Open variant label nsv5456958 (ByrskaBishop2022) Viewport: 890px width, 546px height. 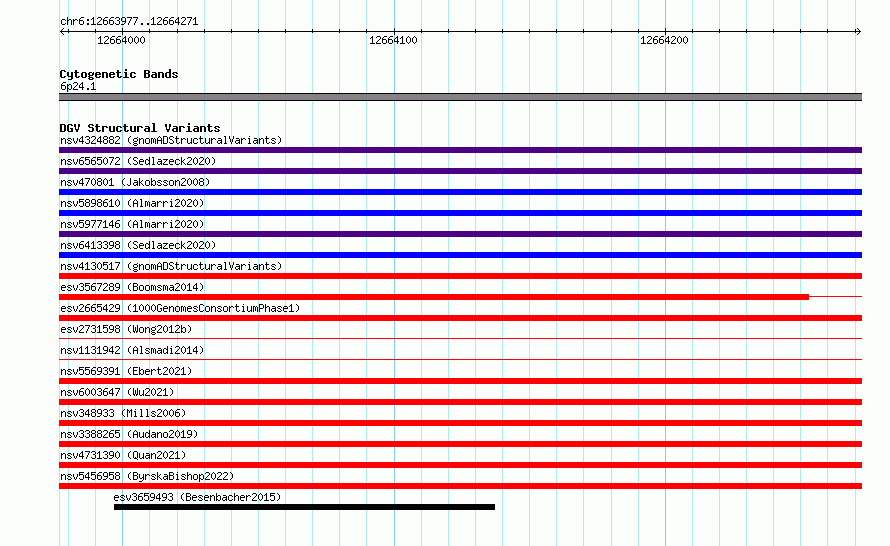[147, 476]
